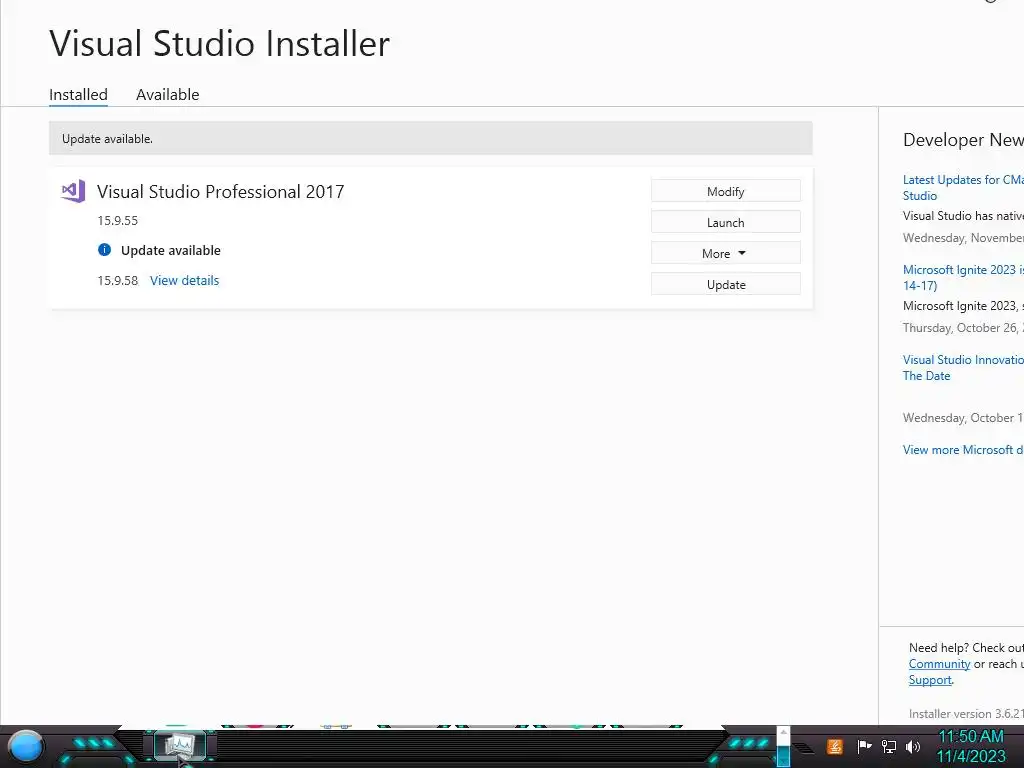Open the Action Center flag tray icon
Image resolution: width=1024 pixels, height=768 pixels.
(864, 746)
